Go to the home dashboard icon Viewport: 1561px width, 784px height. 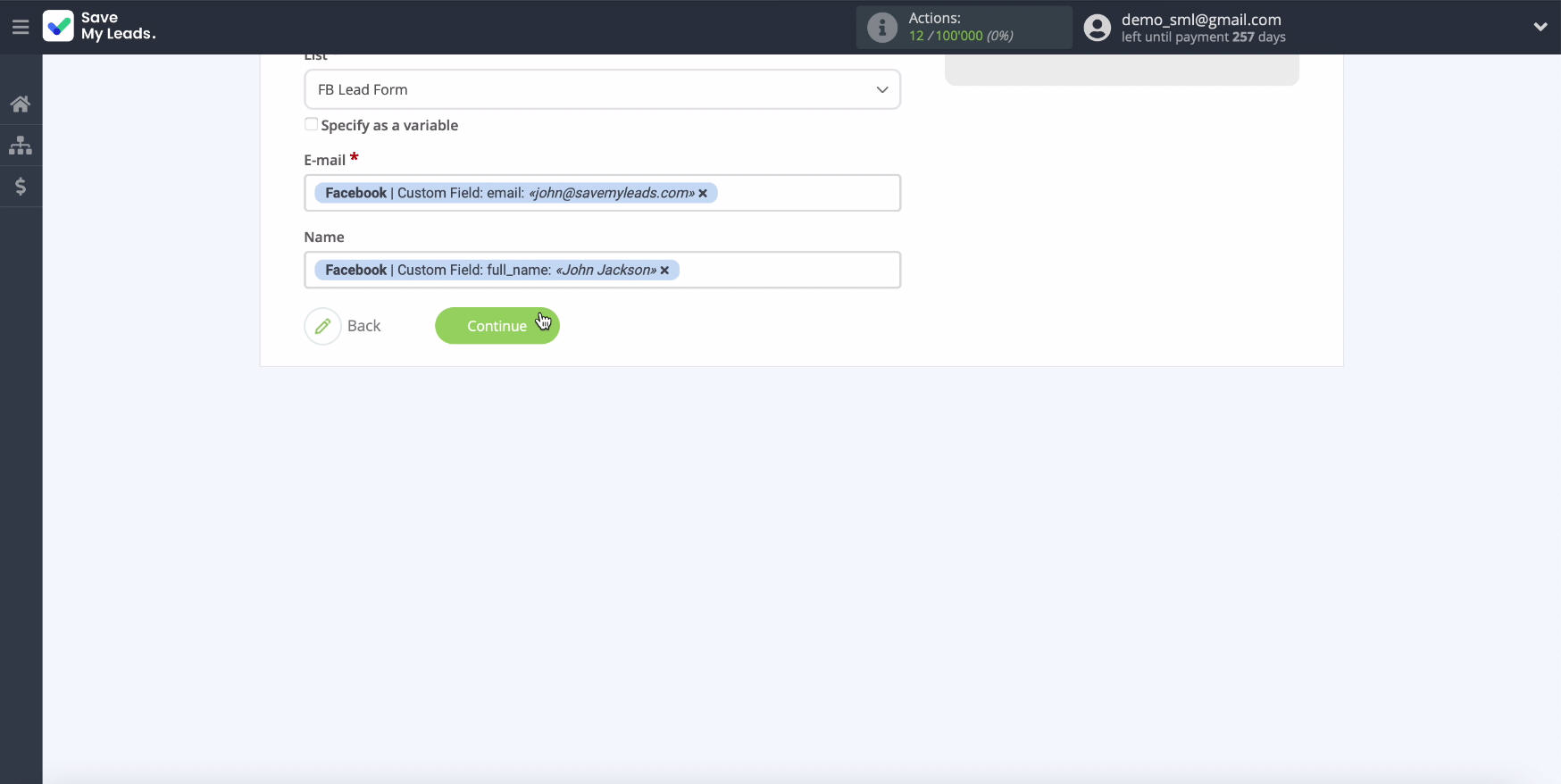(21, 104)
